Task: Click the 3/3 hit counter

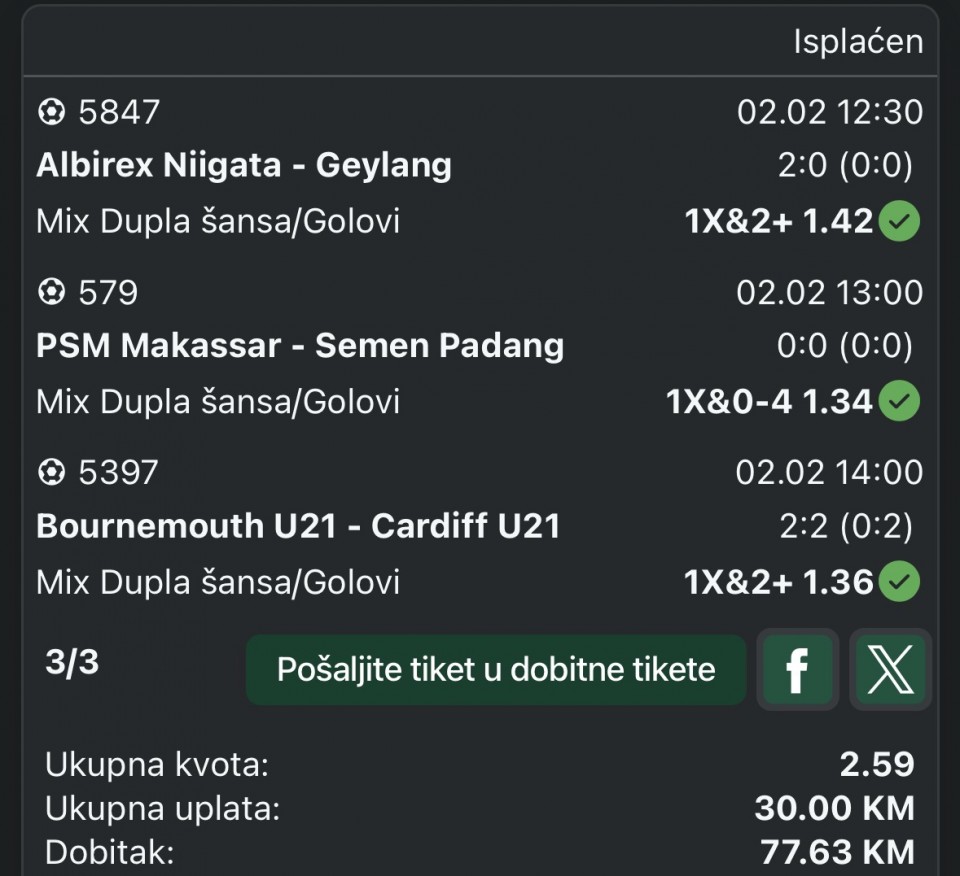Action: coord(72,662)
